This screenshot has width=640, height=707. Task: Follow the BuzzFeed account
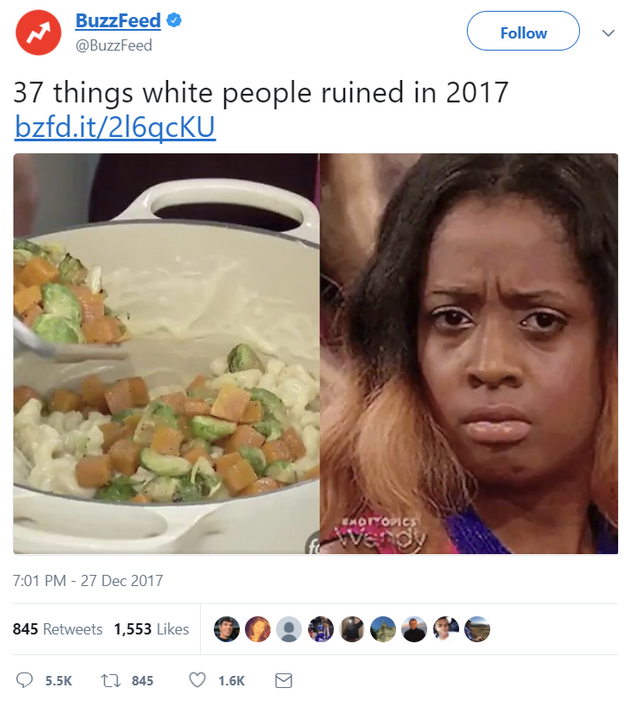pos(523,31)
